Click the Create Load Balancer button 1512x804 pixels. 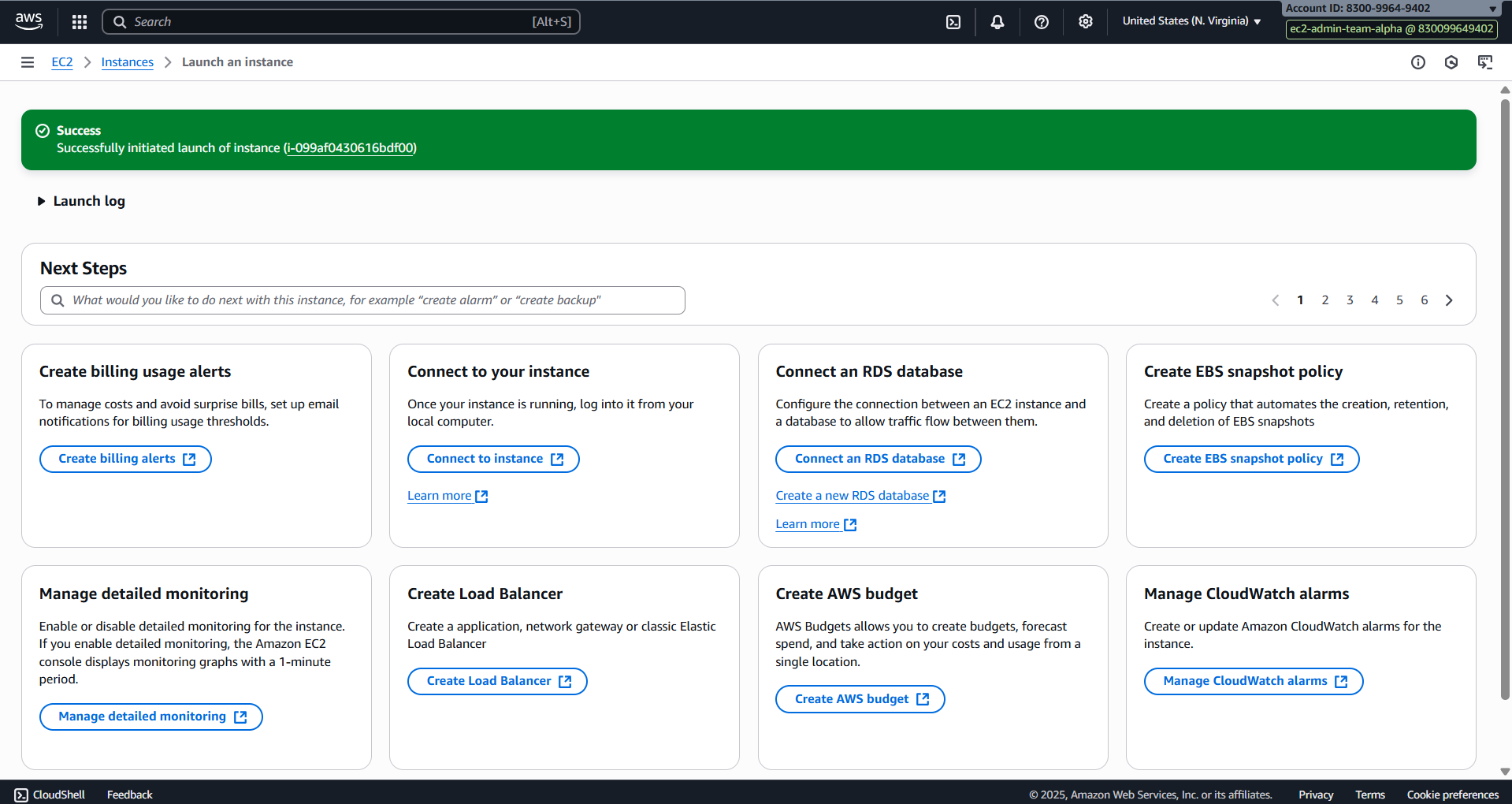click(497, 681)
